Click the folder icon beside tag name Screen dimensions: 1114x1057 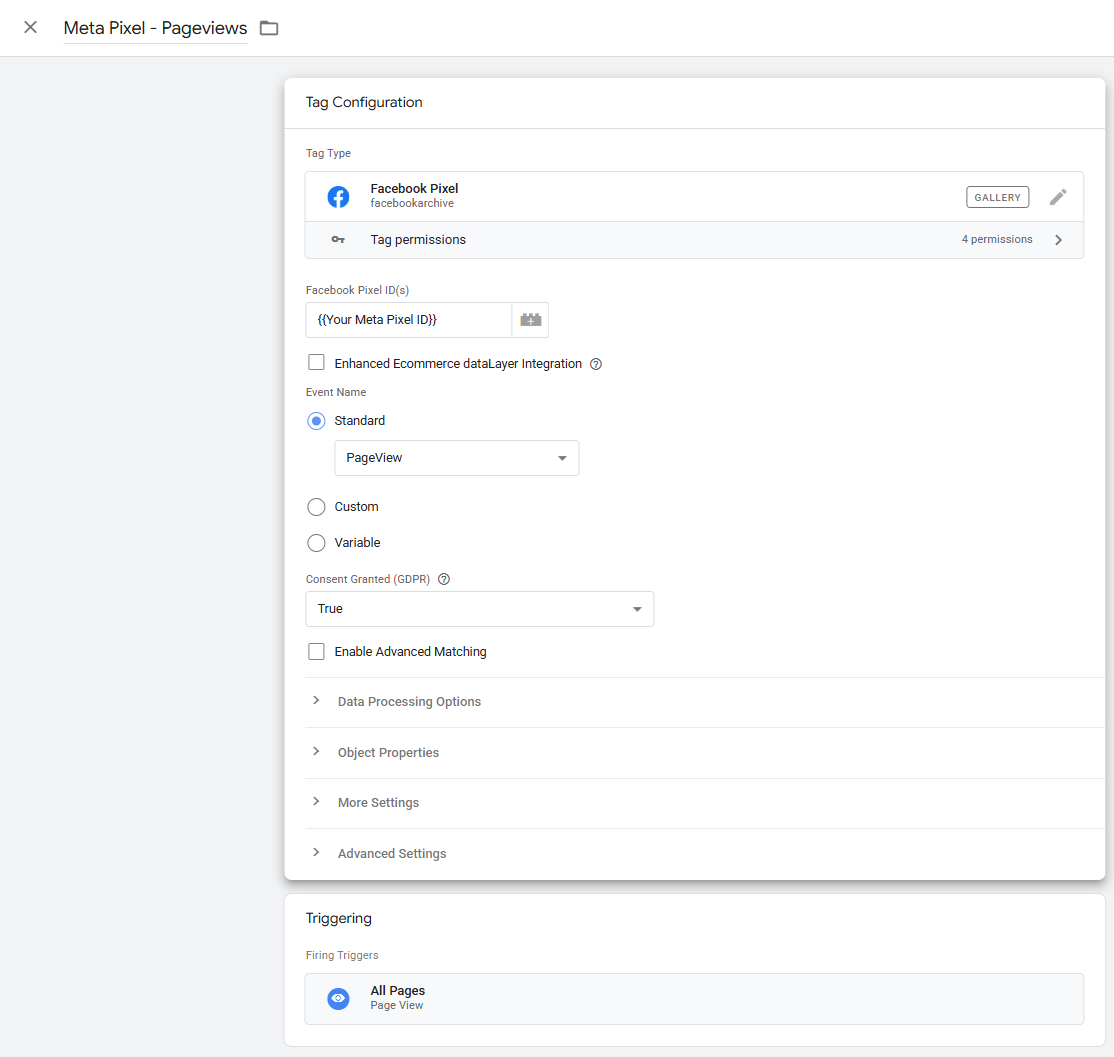pyautogui.click(x=269, y=28)
